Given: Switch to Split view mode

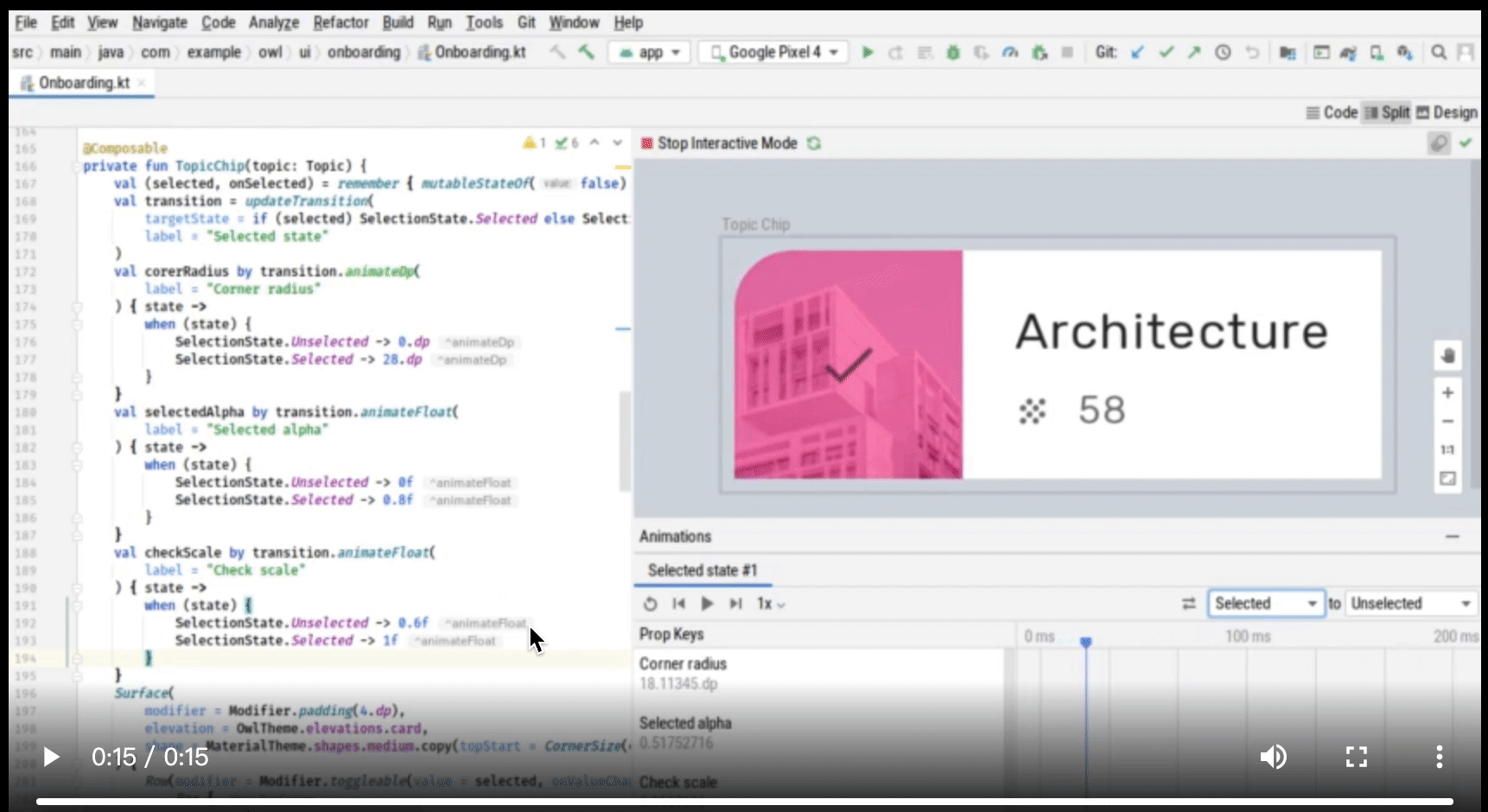Looking at the screenshot, I should coord(1387,112).
